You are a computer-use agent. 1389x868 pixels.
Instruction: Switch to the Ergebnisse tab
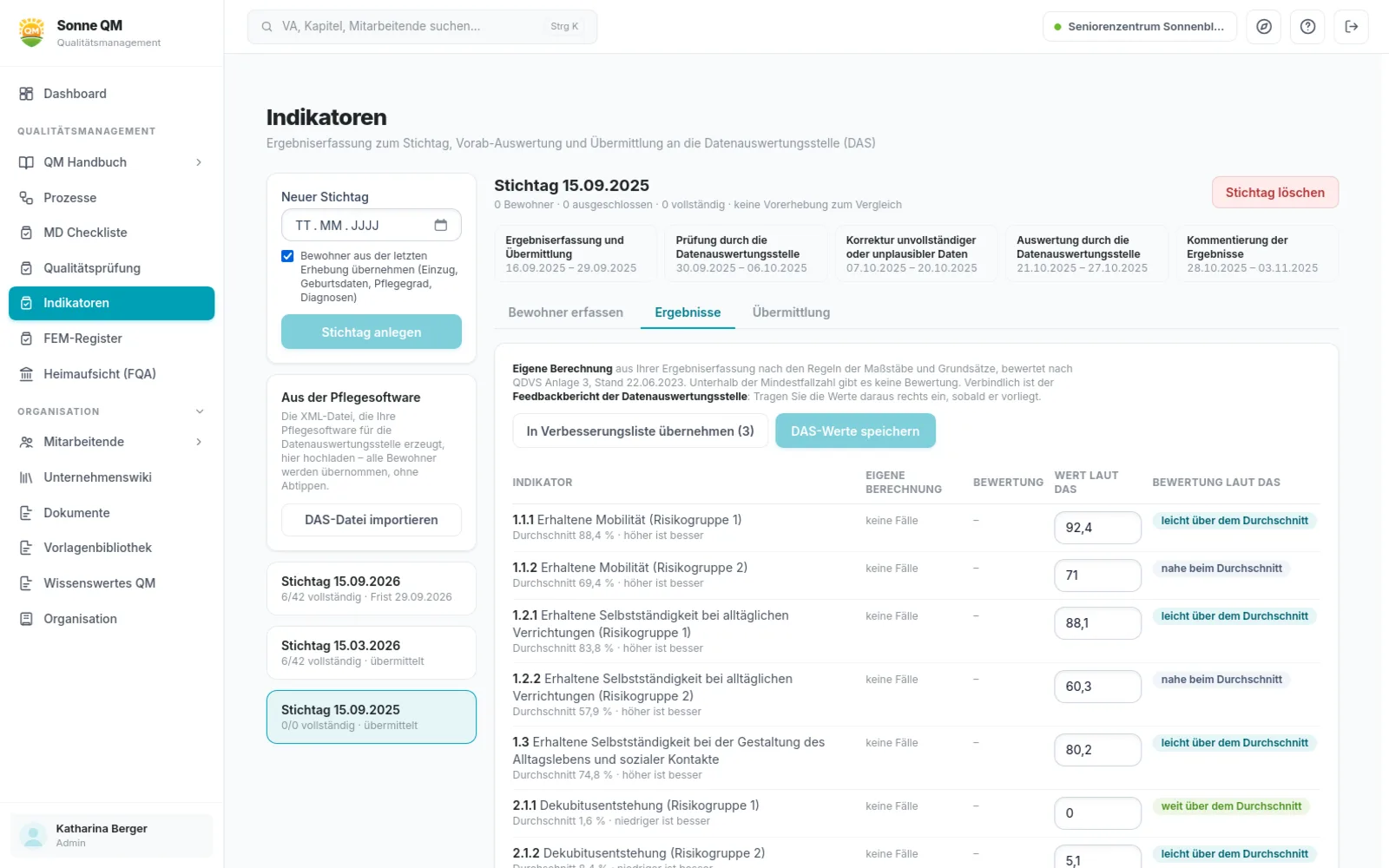[x=688, y=312]
